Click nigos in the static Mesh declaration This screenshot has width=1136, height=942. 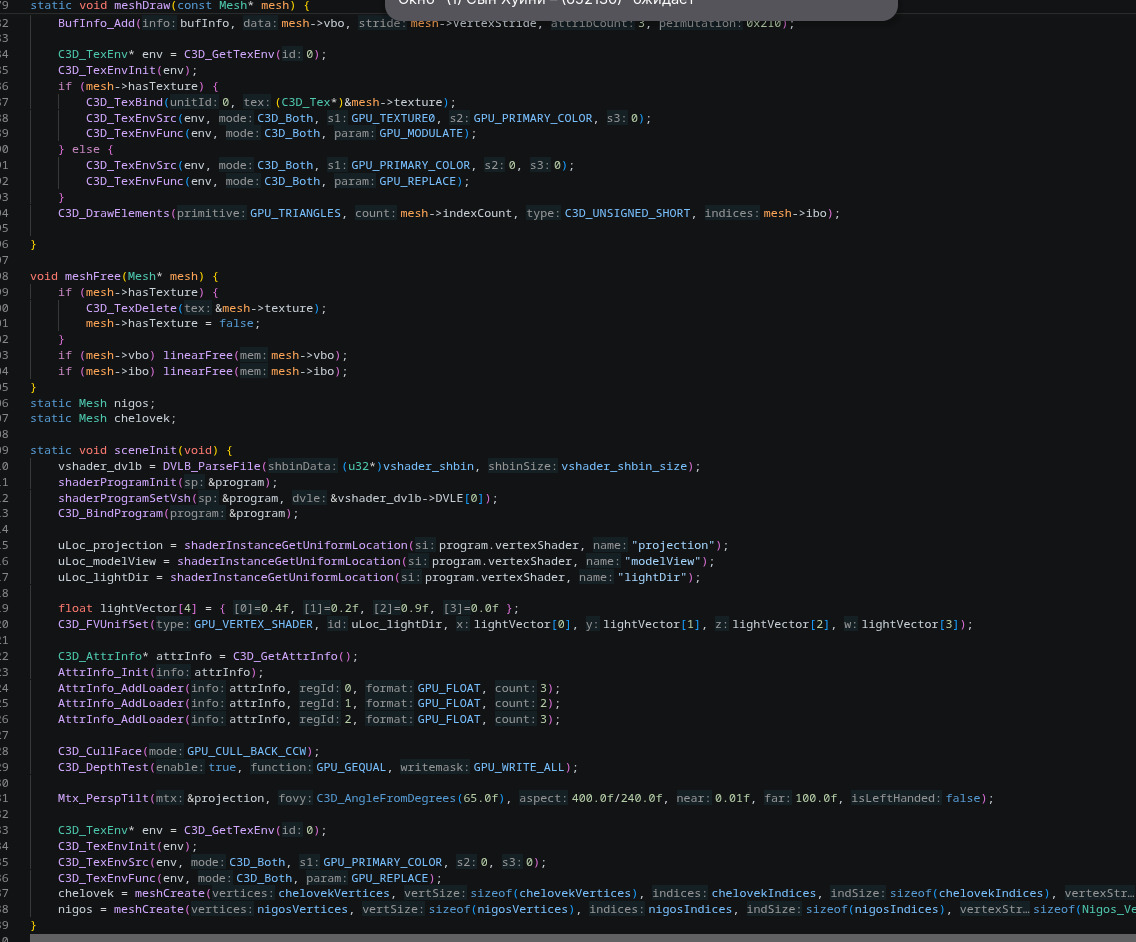(x=131, y=403)
